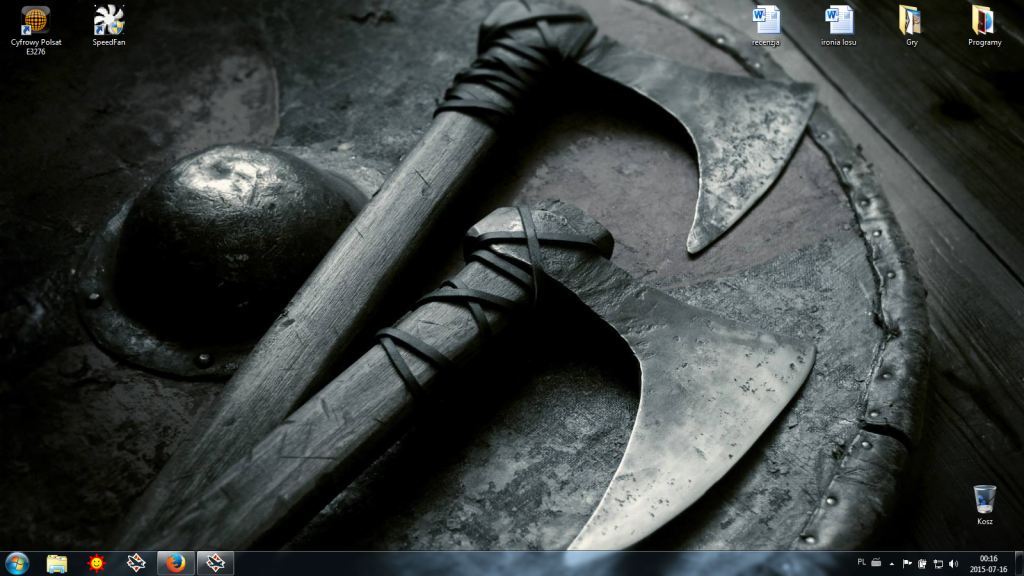Show hidden system tray icons
The image size is (1024, 576).
click(892, 564)
